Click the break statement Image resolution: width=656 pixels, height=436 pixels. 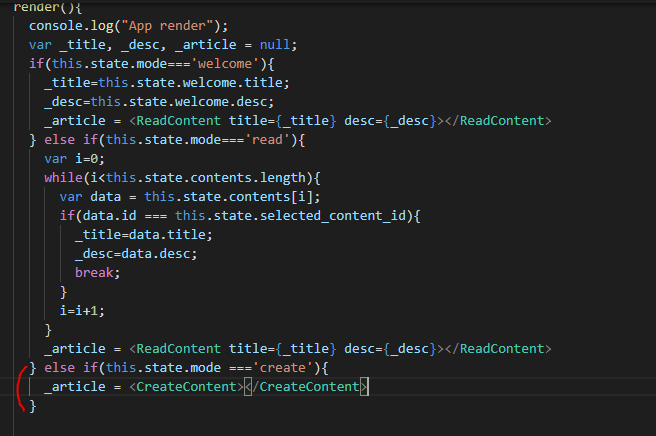pyautogui.click(x=97, y=273)
